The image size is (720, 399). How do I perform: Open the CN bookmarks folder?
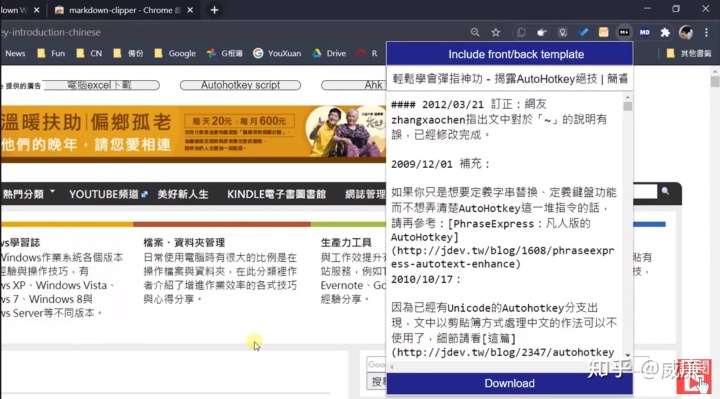[89, 53]
